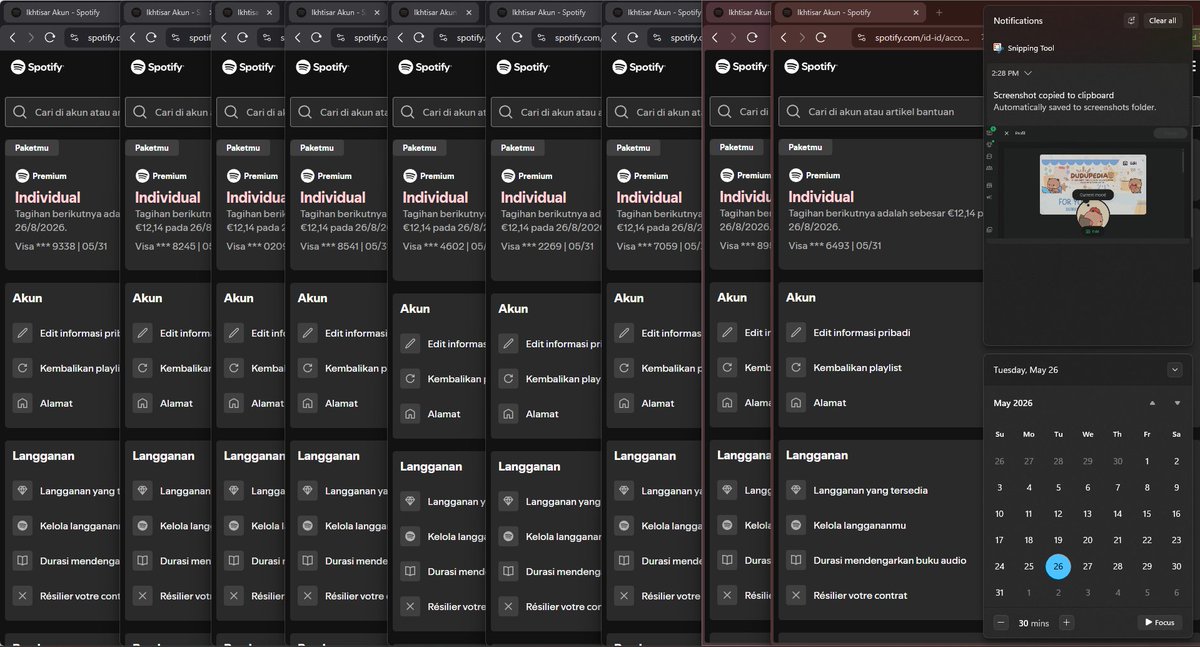Click Spotify circle icon beside full Kelola langgananmu
This screenshot has width=1200, height=647.
click(796, 525)
